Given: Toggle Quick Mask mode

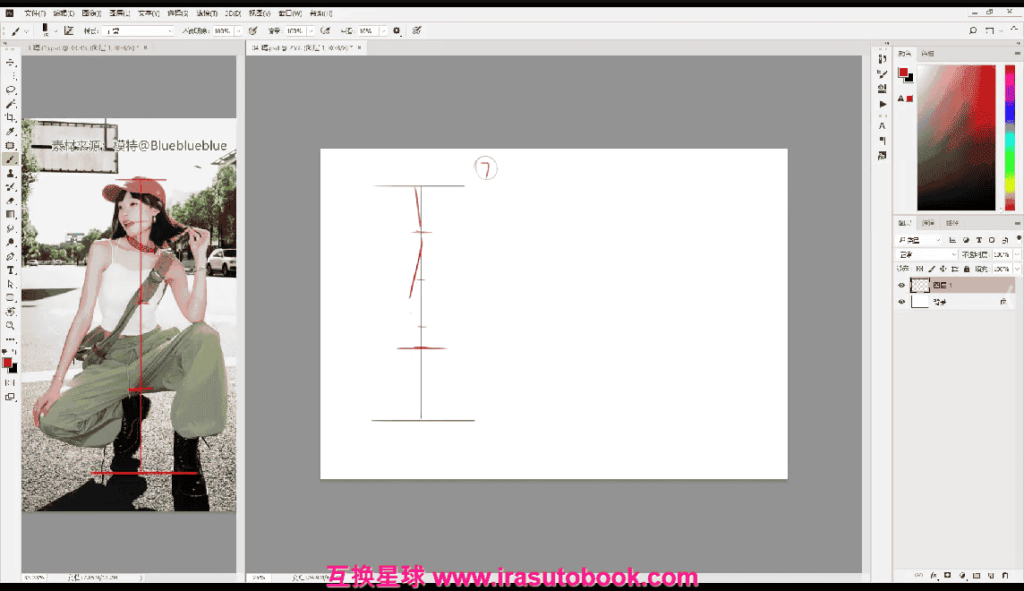Looking at the screenshot, I should tap(10, 383).
